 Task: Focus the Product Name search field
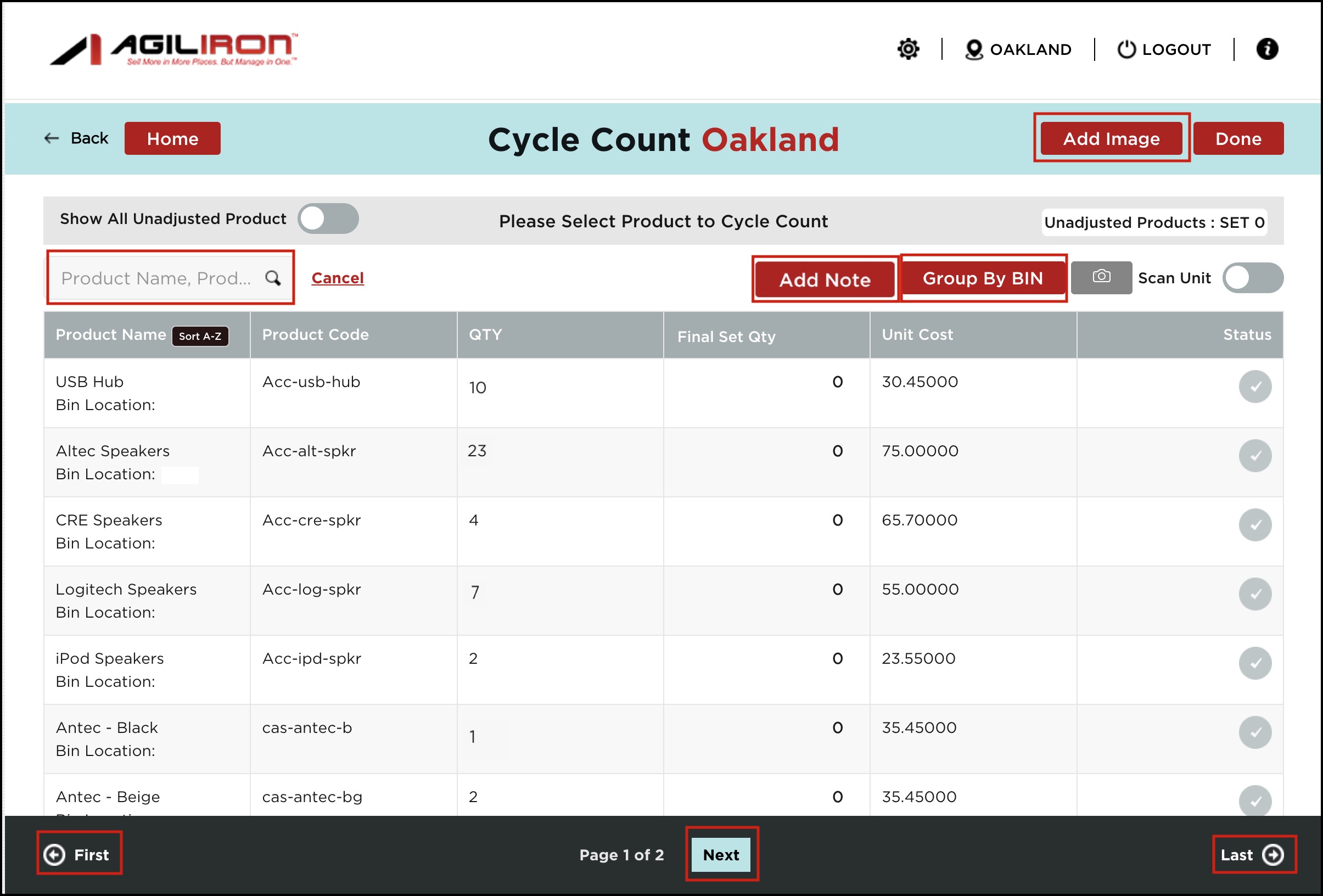coord(156,278)
